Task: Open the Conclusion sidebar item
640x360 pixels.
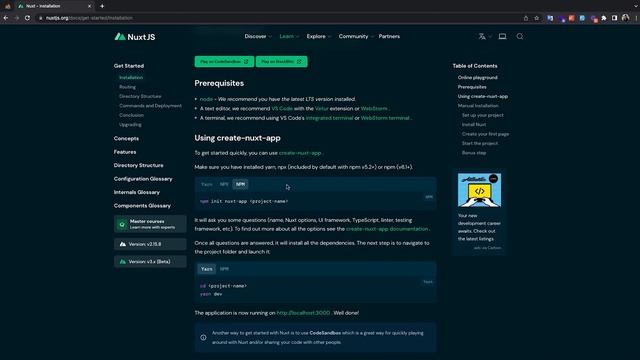Action: 131,115
